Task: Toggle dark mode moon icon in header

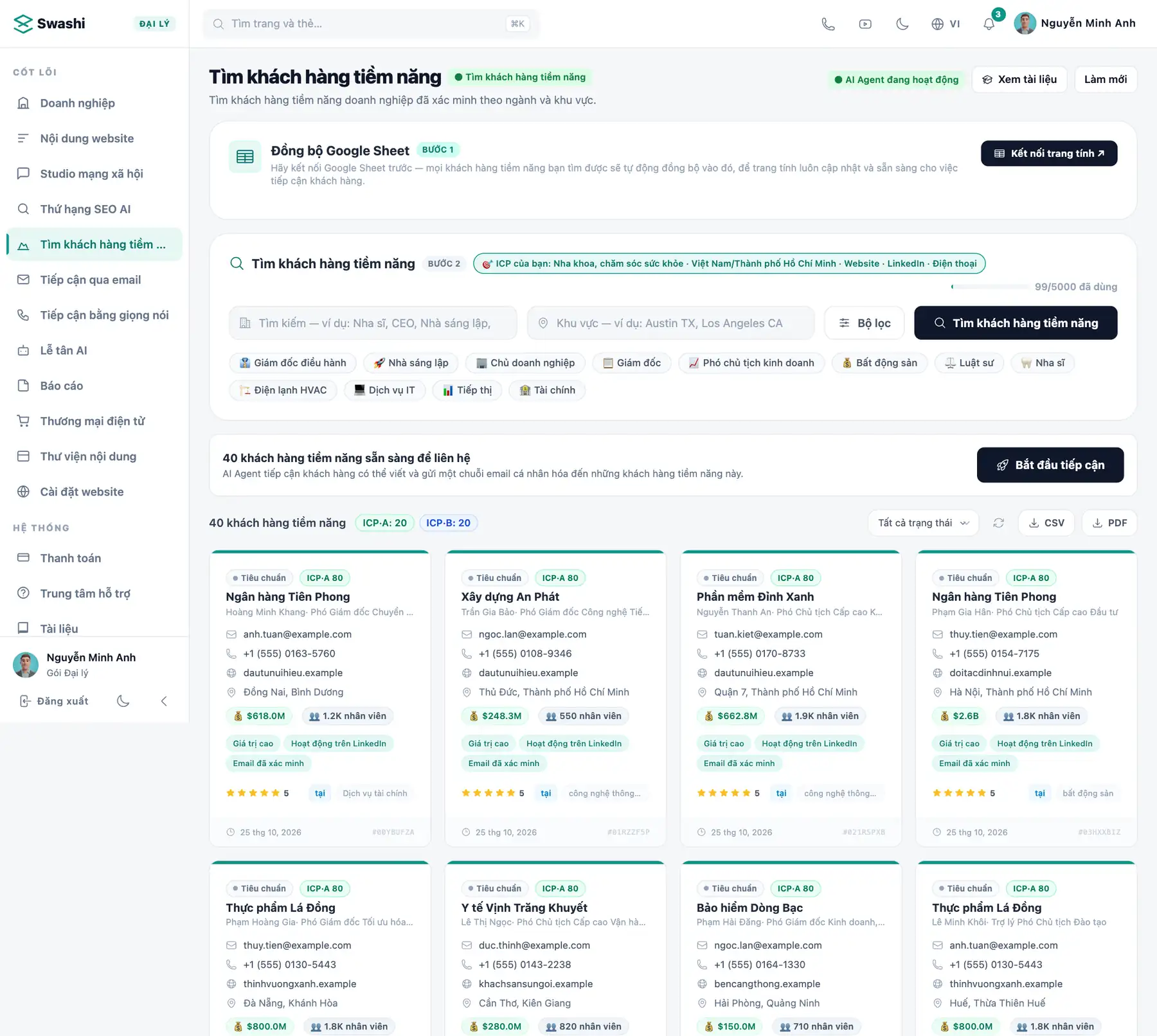Action: [x=902, y=24]
